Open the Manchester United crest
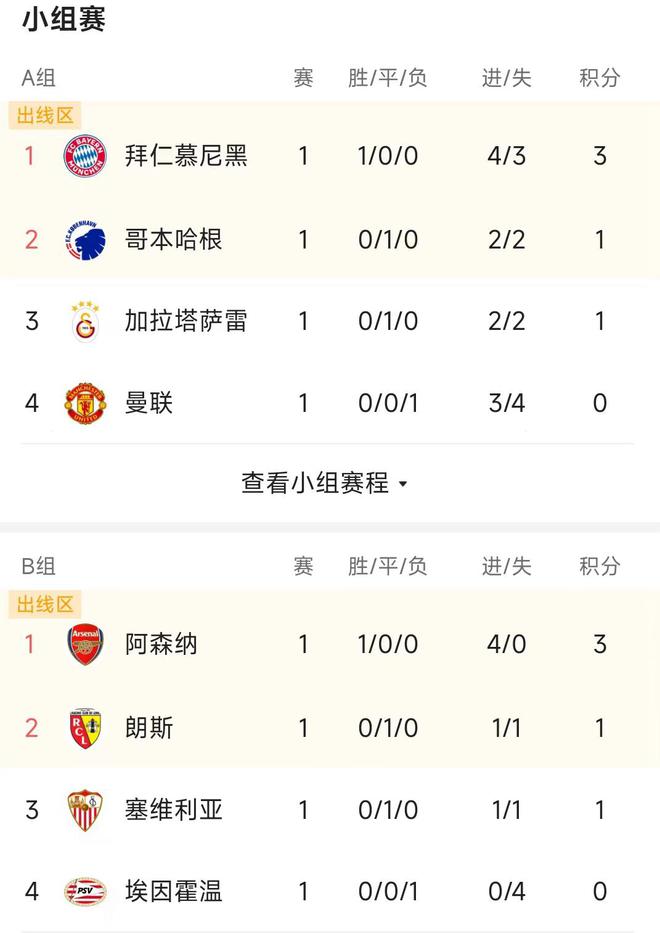660x933 pixels. click(x=85, y=403)
